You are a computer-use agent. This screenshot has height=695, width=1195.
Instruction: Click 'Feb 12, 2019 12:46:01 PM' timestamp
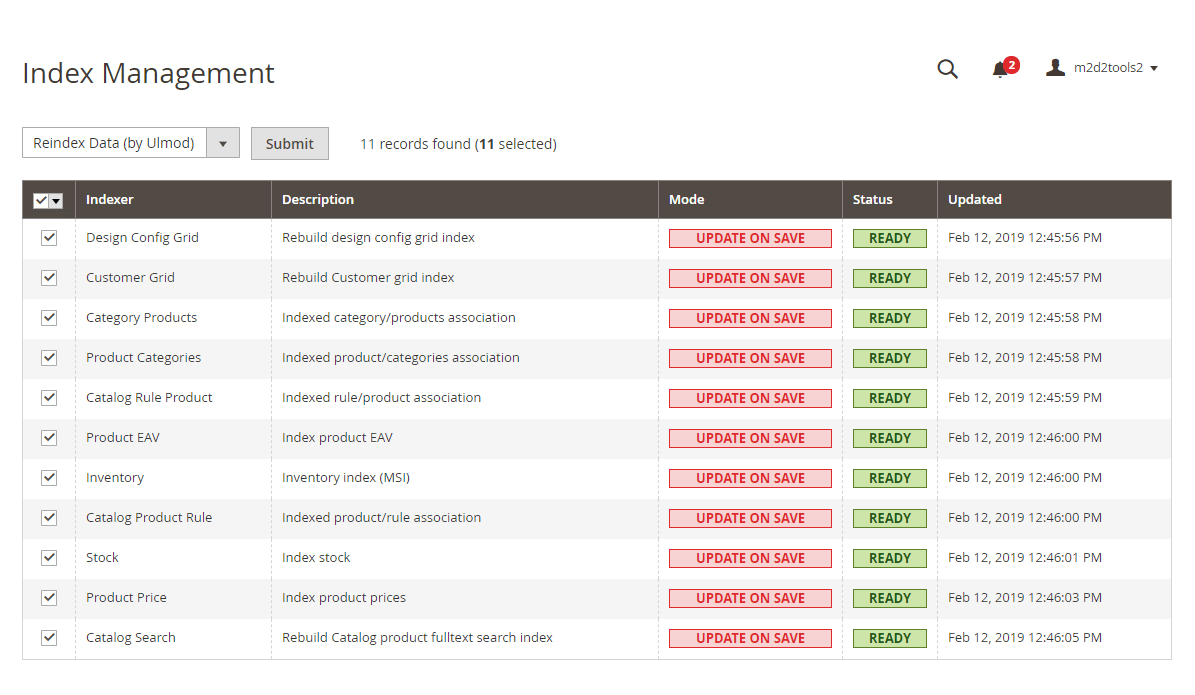click(x=1025, y=558)
